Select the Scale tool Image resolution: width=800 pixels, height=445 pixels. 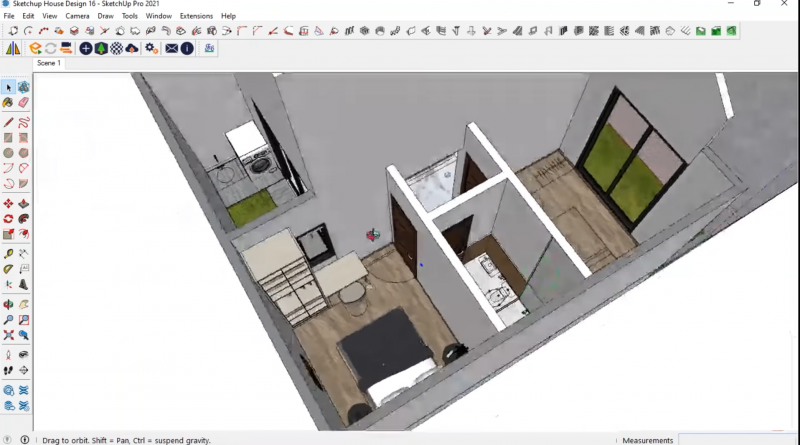[8, 234]
